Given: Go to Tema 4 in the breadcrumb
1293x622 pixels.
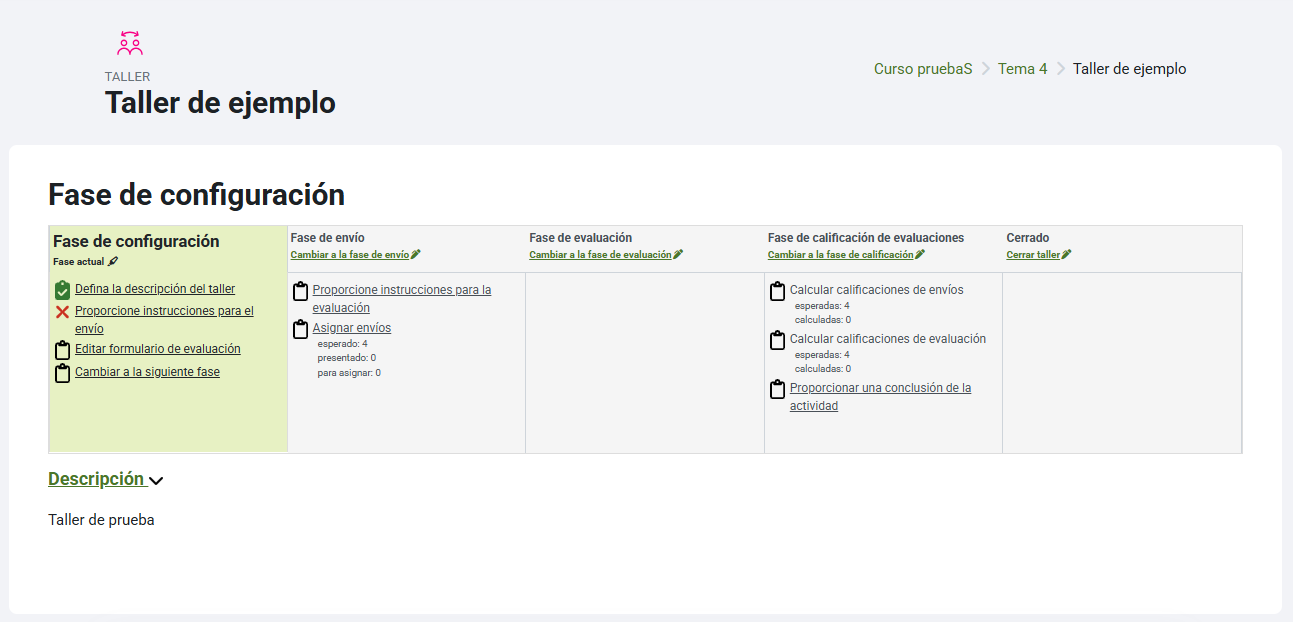Looking at the screenshot, I should pos(1022,69).
